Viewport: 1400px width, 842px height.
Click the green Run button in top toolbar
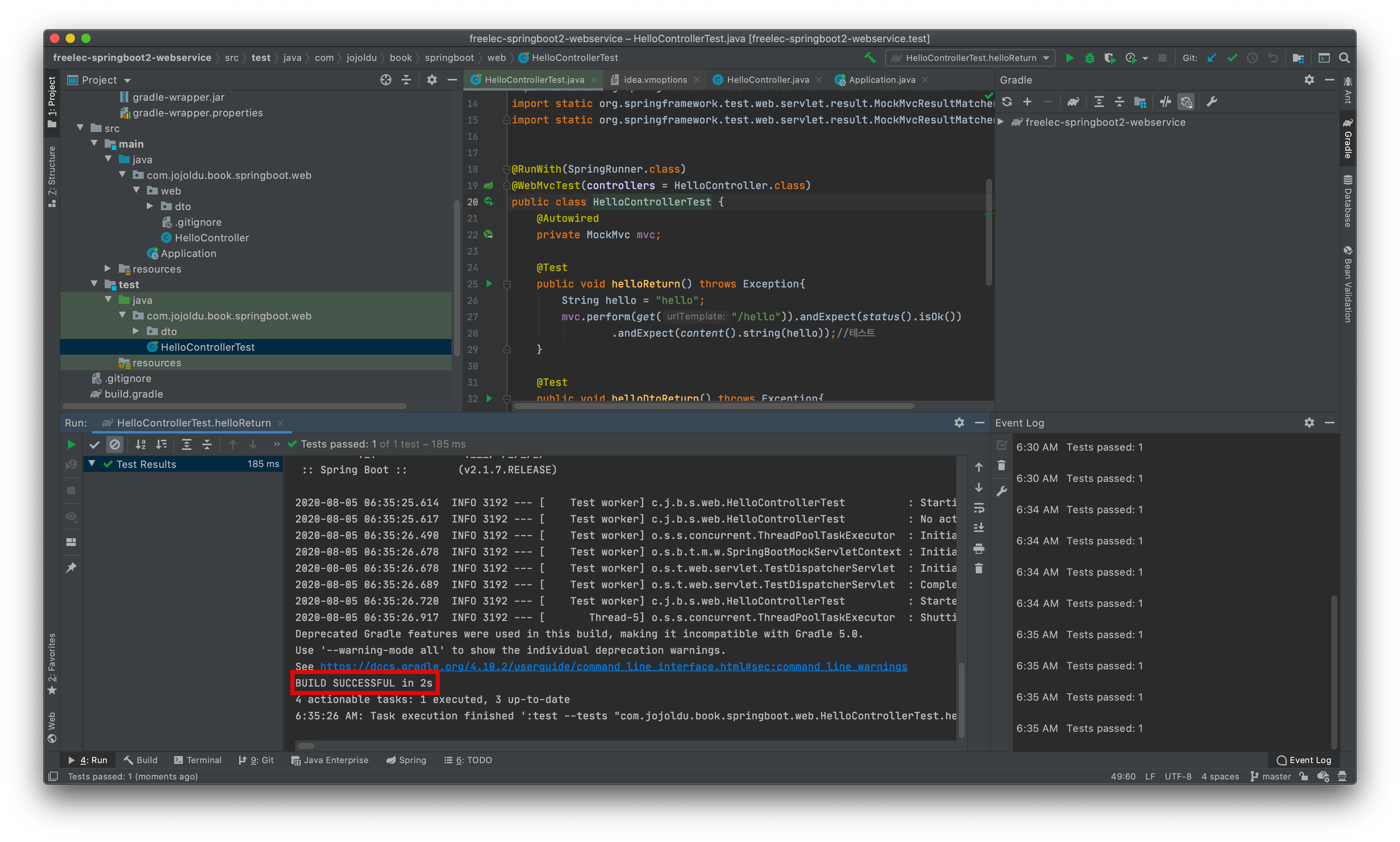pos(1069,58)
